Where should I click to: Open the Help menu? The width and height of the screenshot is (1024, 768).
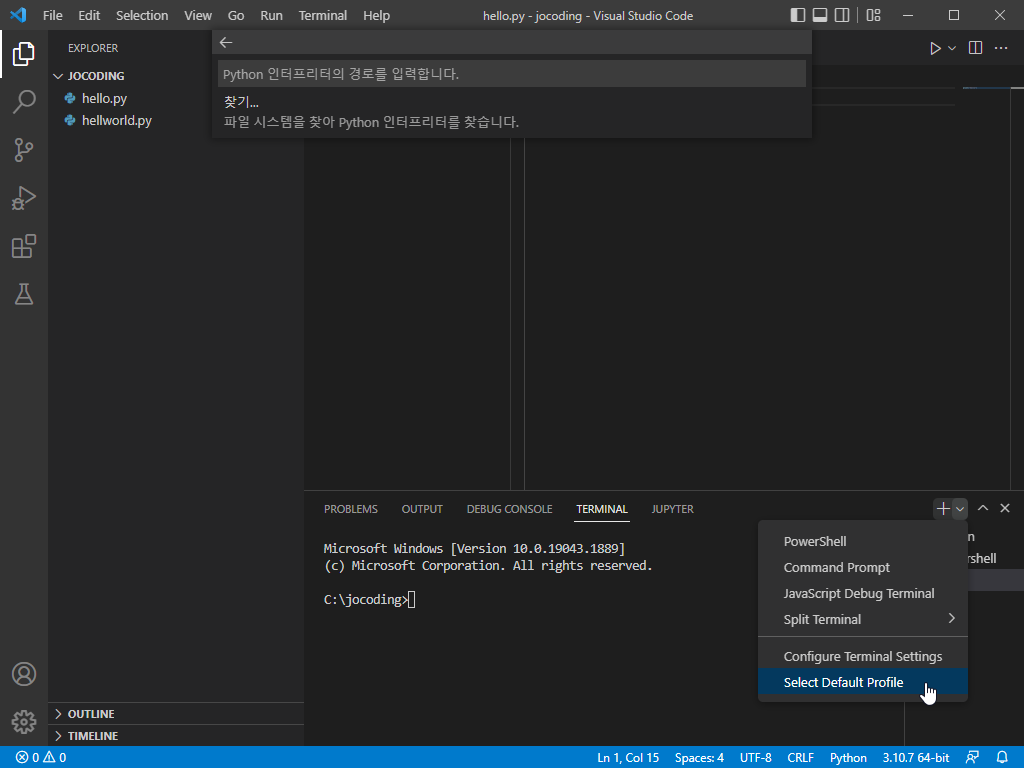tap(376, 15)
